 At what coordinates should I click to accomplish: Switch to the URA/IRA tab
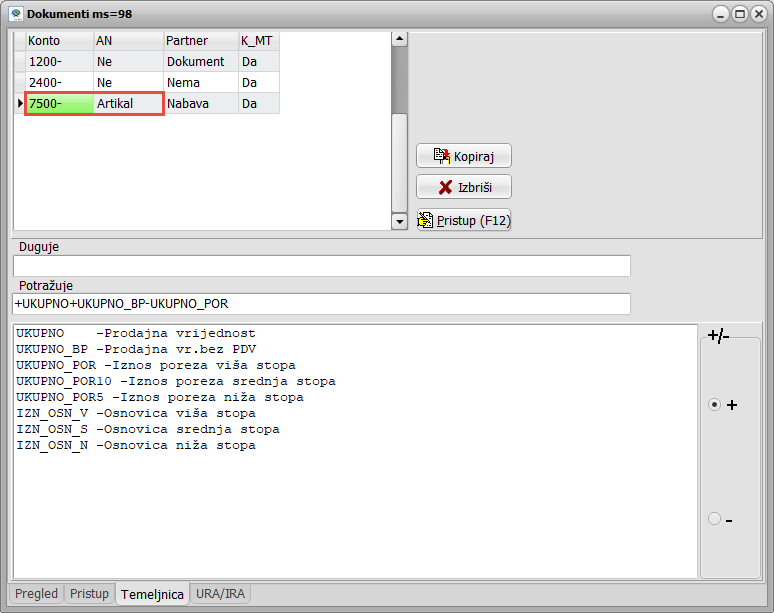coord(221,594)
